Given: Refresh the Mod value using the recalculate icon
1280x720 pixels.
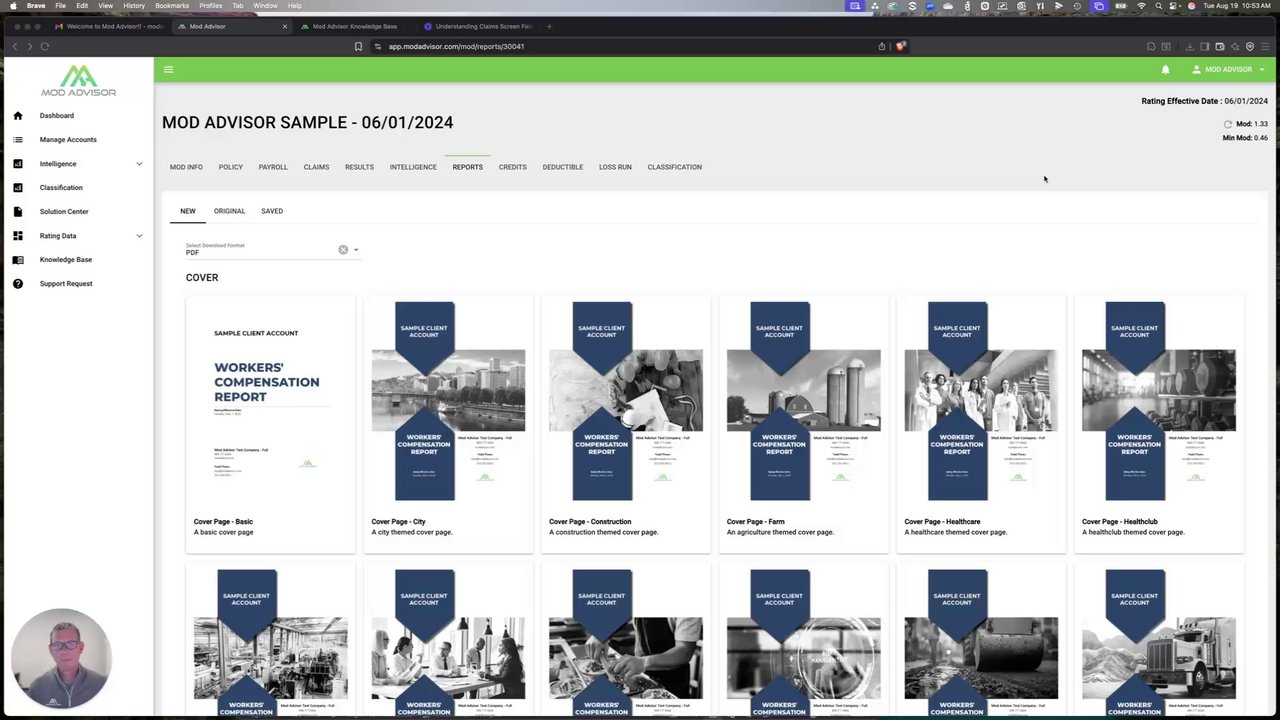Looking at the screenshot, I should [x=1227, y=124].
